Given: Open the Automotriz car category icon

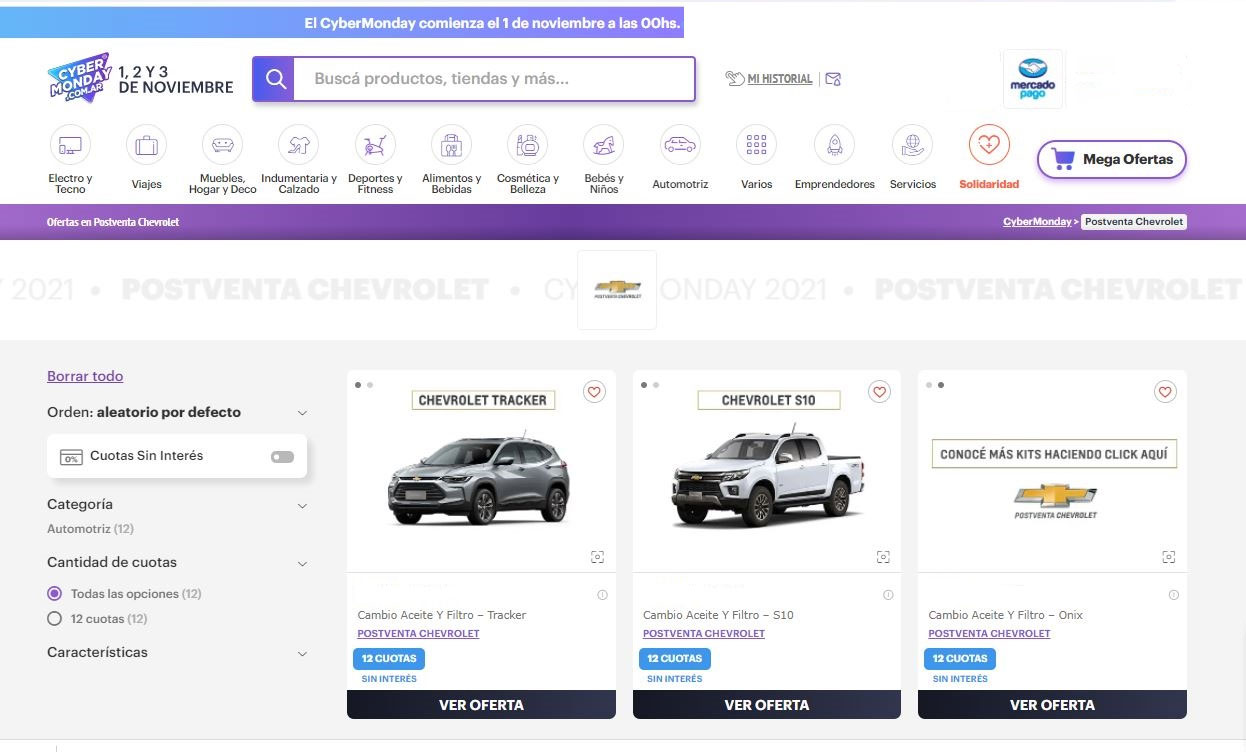Looking at the screenshot, I should [680, 146].
